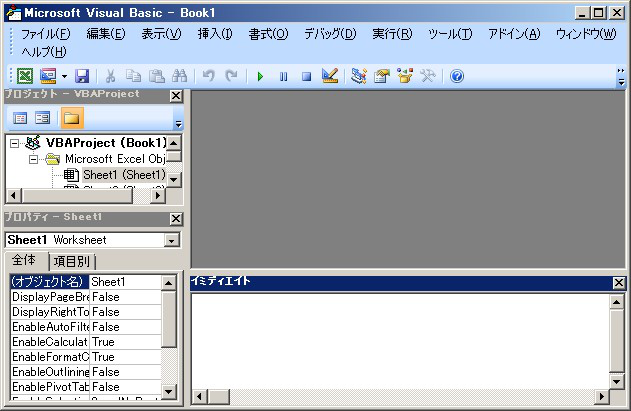Collapse the VBAProject (Book1) tree node

point(14,143)
